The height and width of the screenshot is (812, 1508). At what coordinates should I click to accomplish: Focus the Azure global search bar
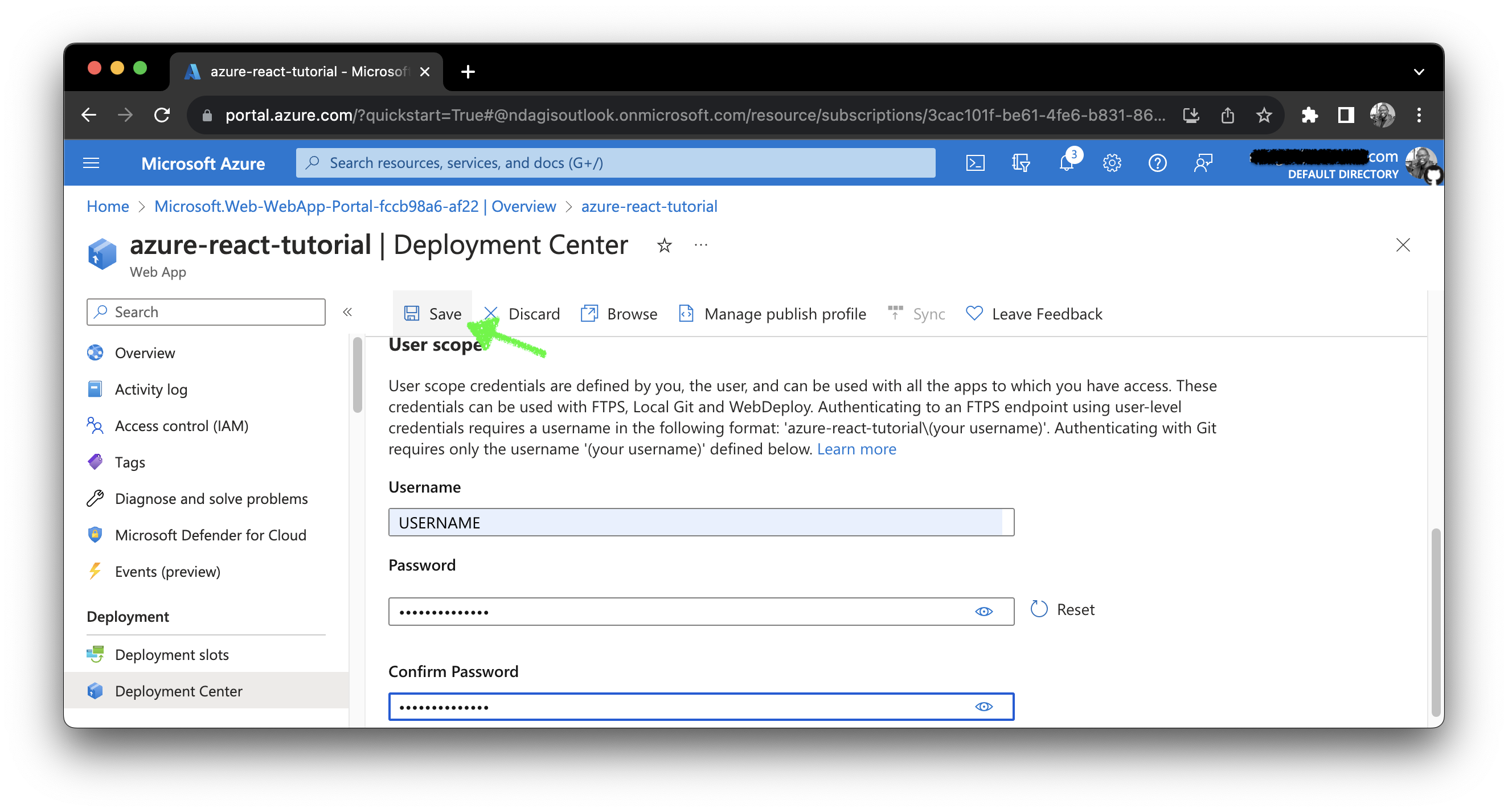pos(615,163)
